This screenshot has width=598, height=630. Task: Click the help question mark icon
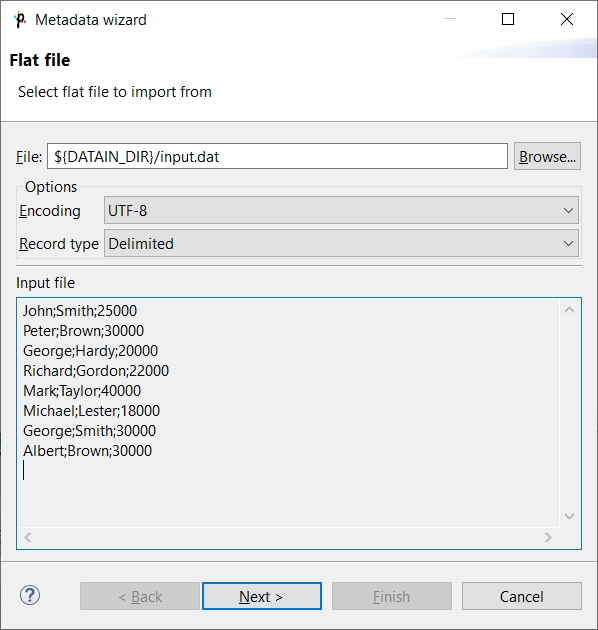coord(30,595)
